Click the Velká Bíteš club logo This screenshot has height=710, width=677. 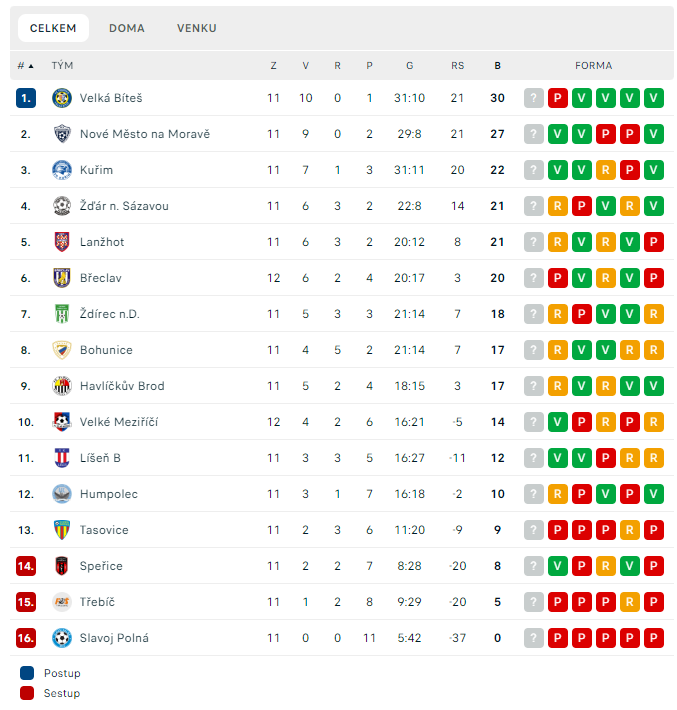coord(62,98)
